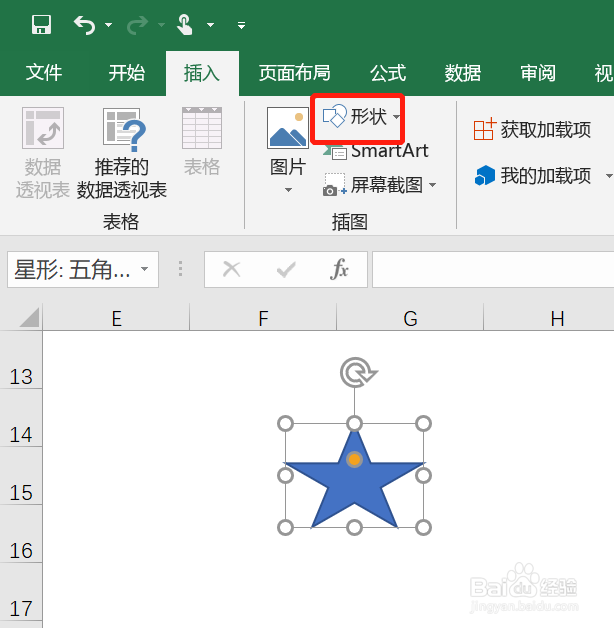This screenshot has width=614, height=628.
Task: Insert a SmartArt graphic
Action: click(376, 151)
